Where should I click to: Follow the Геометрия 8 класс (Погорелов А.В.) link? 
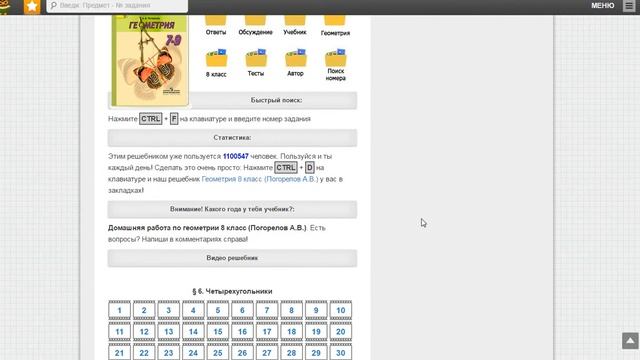click(x=260, y=179)
